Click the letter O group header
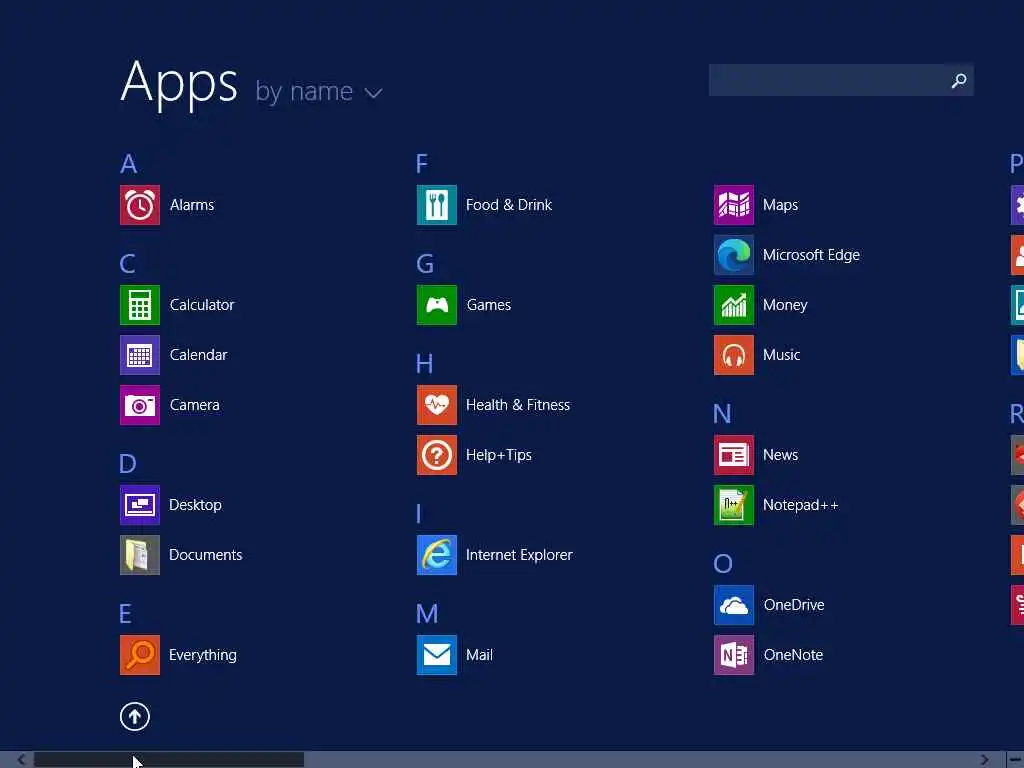 coord(723,564)
